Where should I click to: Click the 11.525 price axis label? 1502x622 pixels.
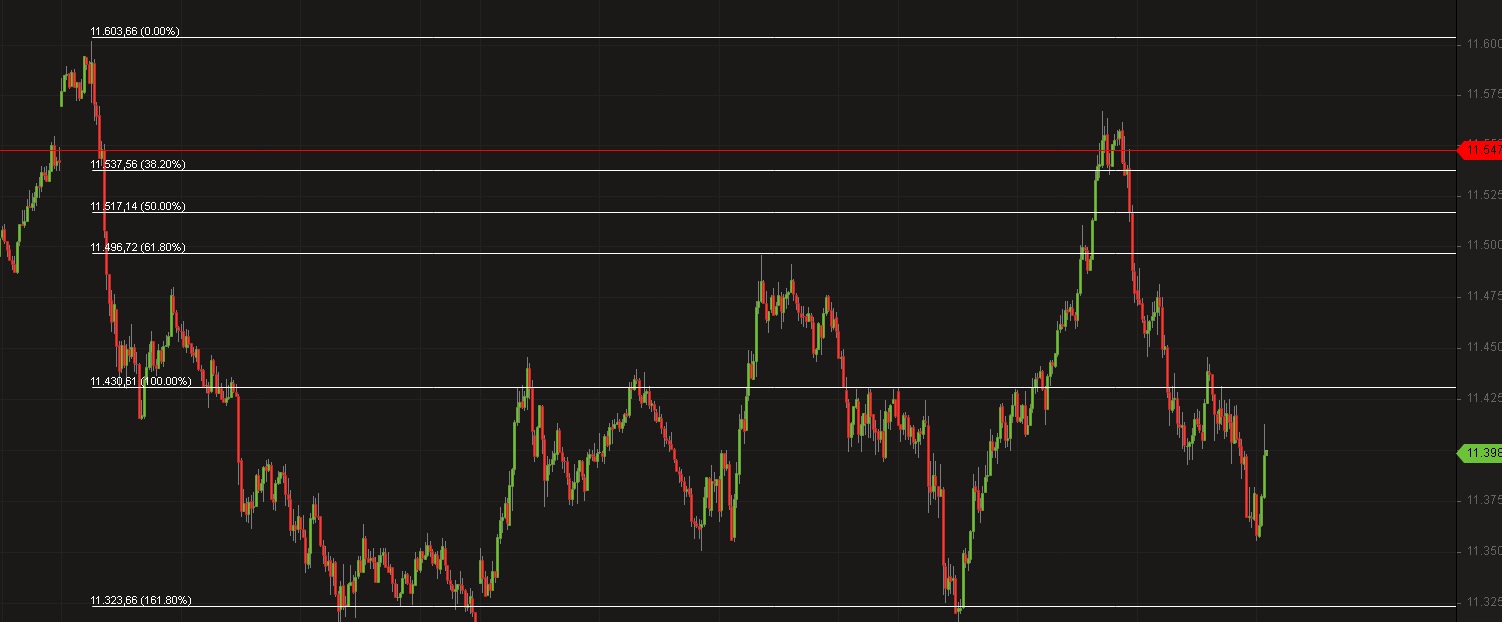[1484, 195]
